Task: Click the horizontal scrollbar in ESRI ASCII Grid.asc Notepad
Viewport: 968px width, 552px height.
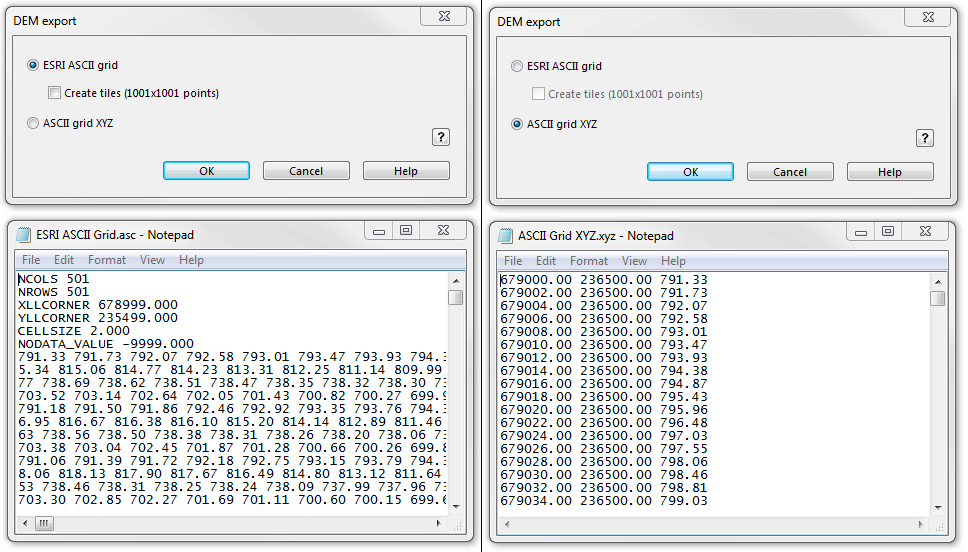Action: [230, 523]
